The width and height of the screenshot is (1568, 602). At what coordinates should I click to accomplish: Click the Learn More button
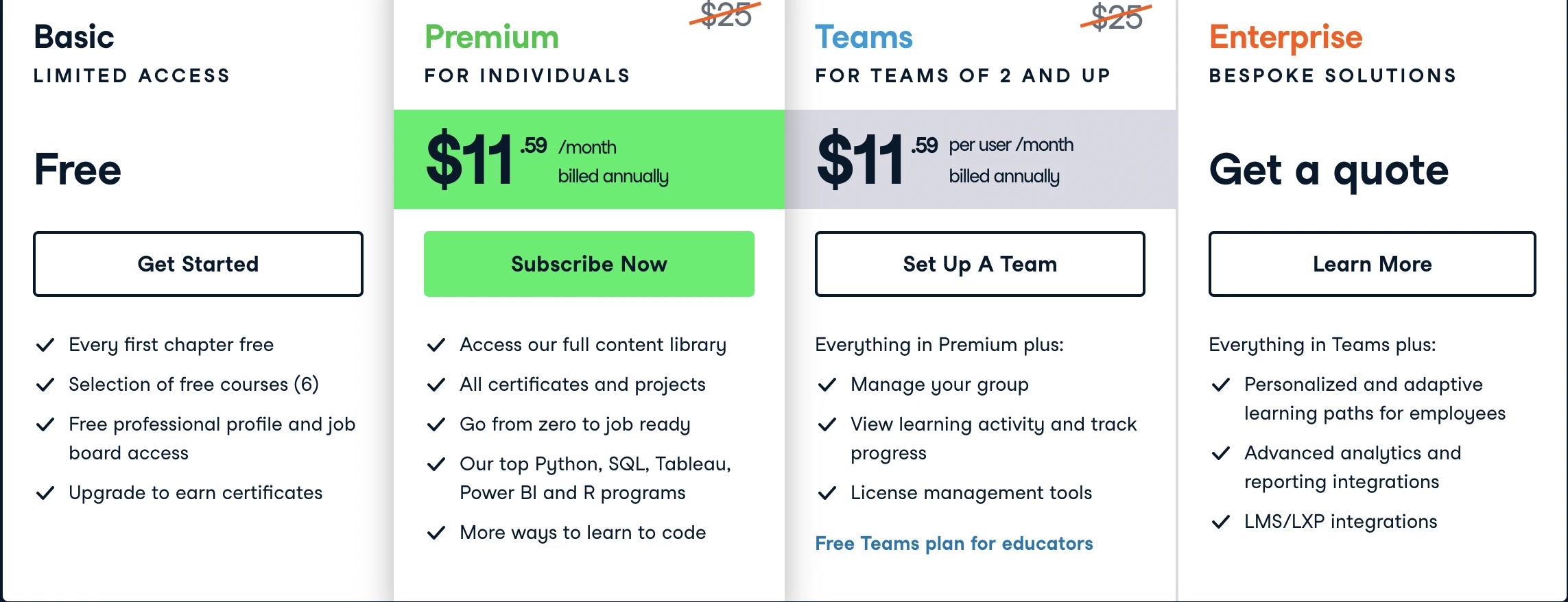1373,264
